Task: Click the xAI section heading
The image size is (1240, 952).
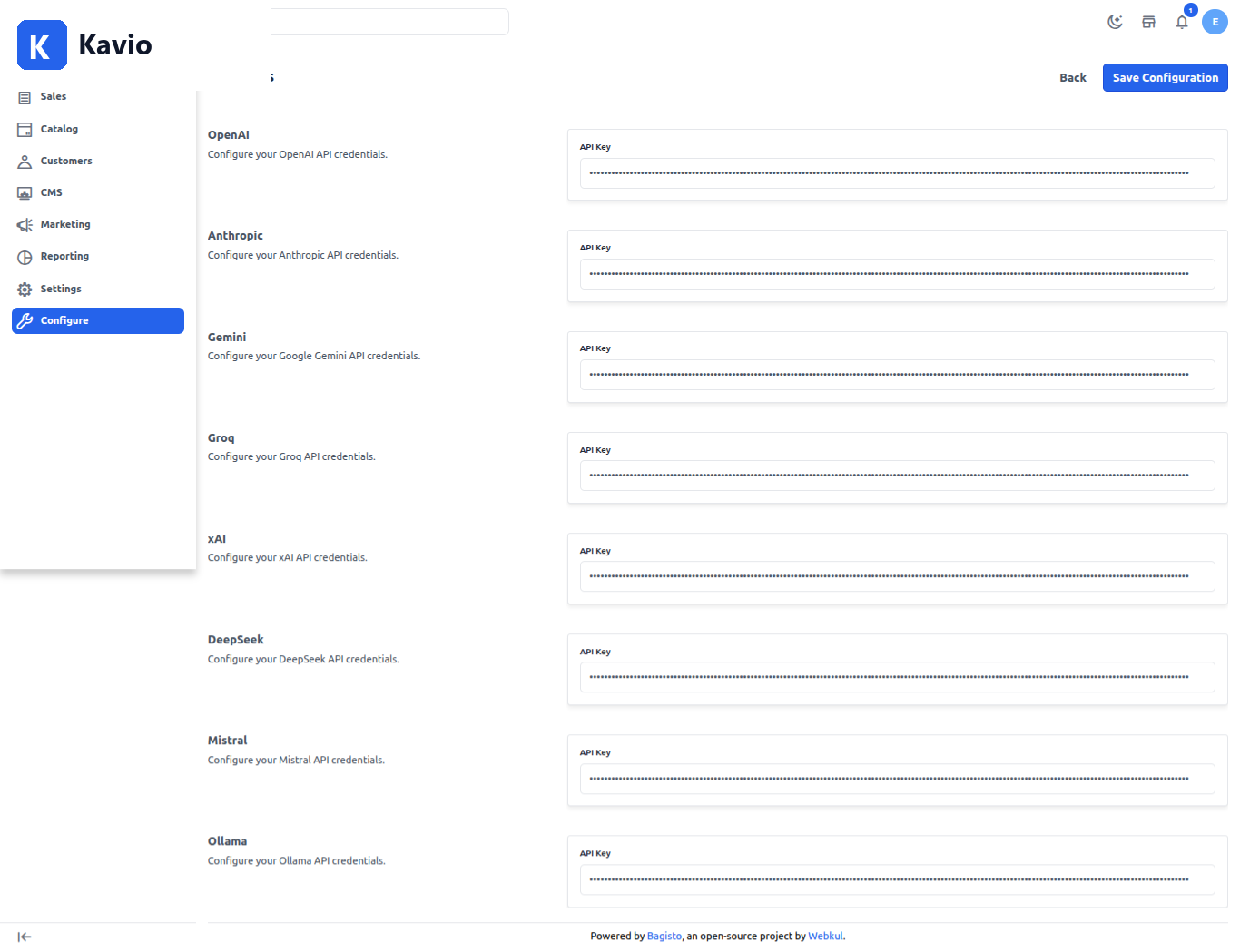Action: pyautogui.click(x=217, y=539)
